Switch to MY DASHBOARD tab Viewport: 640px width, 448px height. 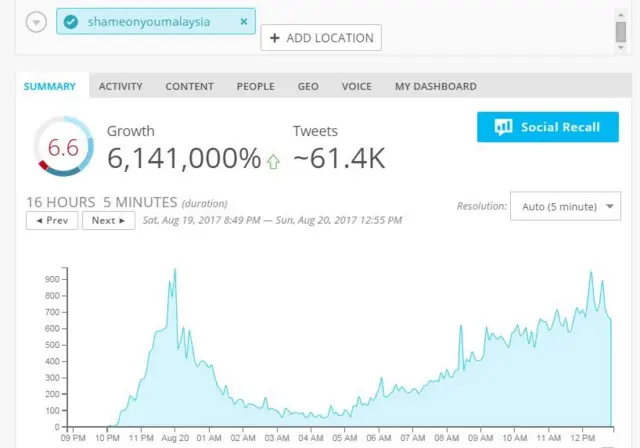coord(435,87)
